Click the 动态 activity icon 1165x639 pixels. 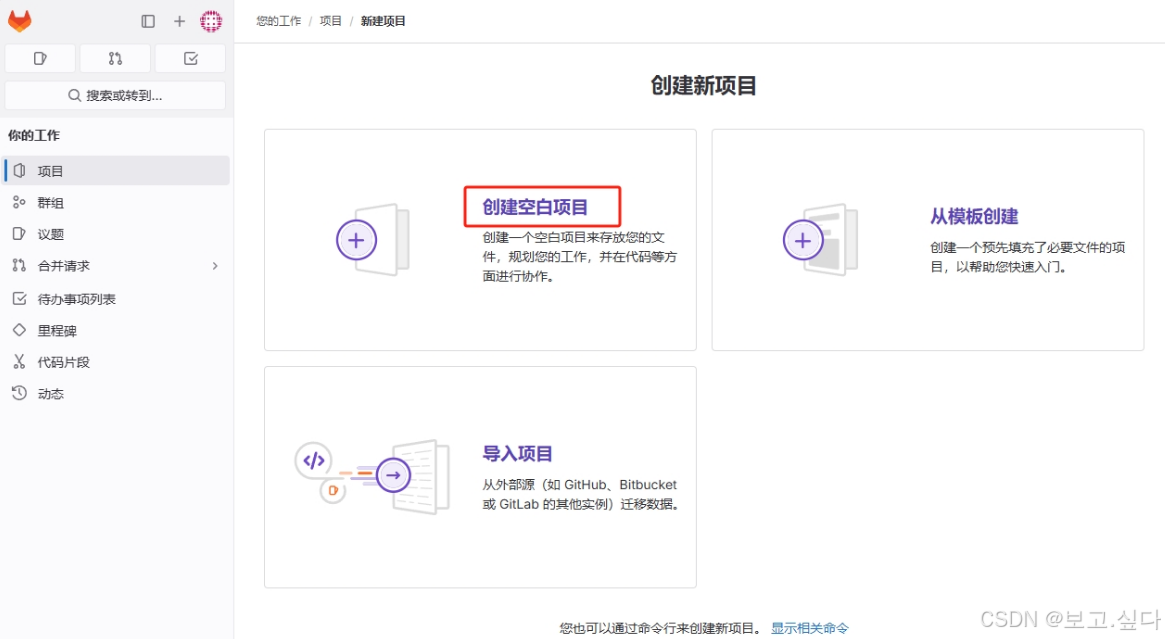pos(17,393)
